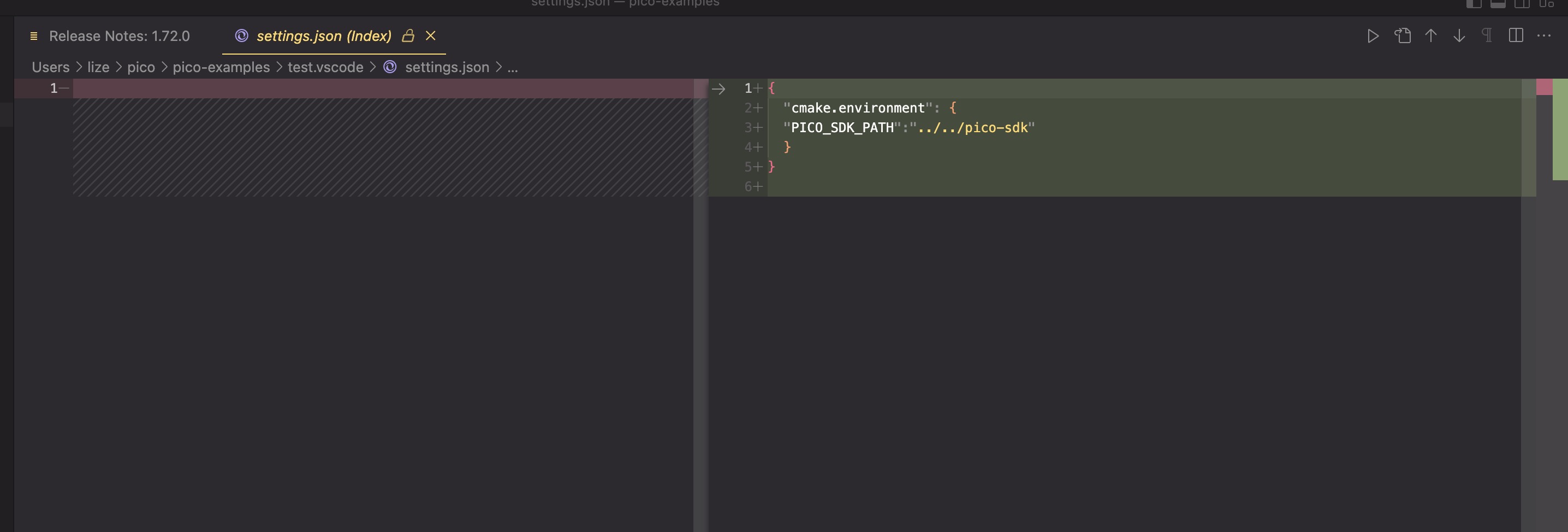Click the read-only lock icon on settings.json tab
Image resolution: width=1568 pixels, height=532 pixels.
click(408, 36)
